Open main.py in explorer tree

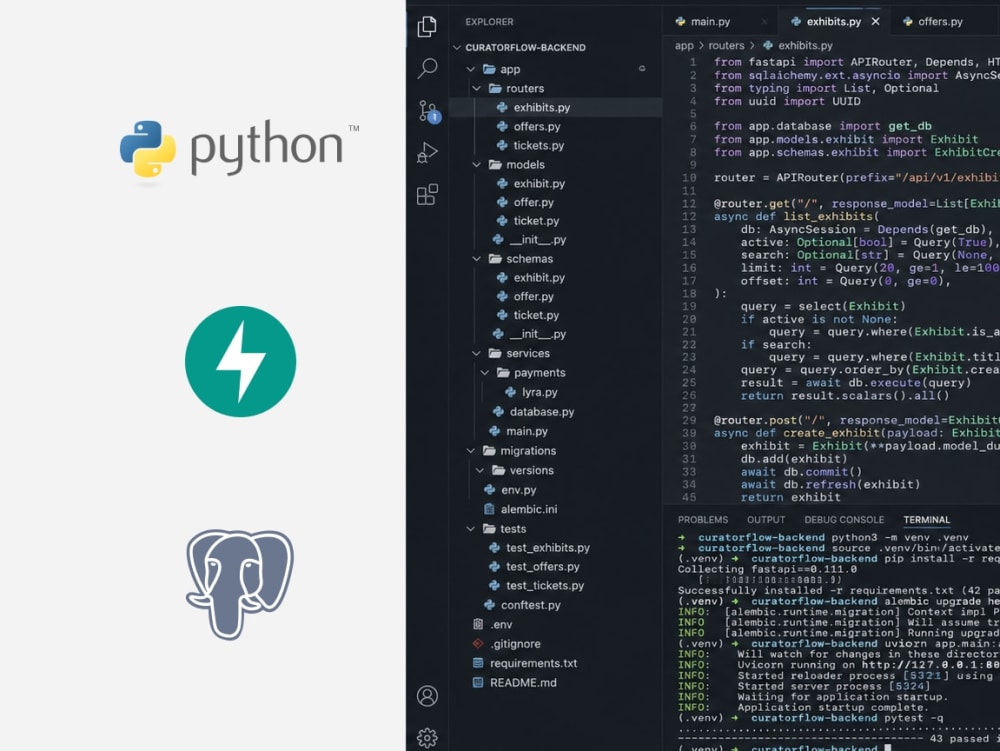pyautogui.click(x=527, y=432)
